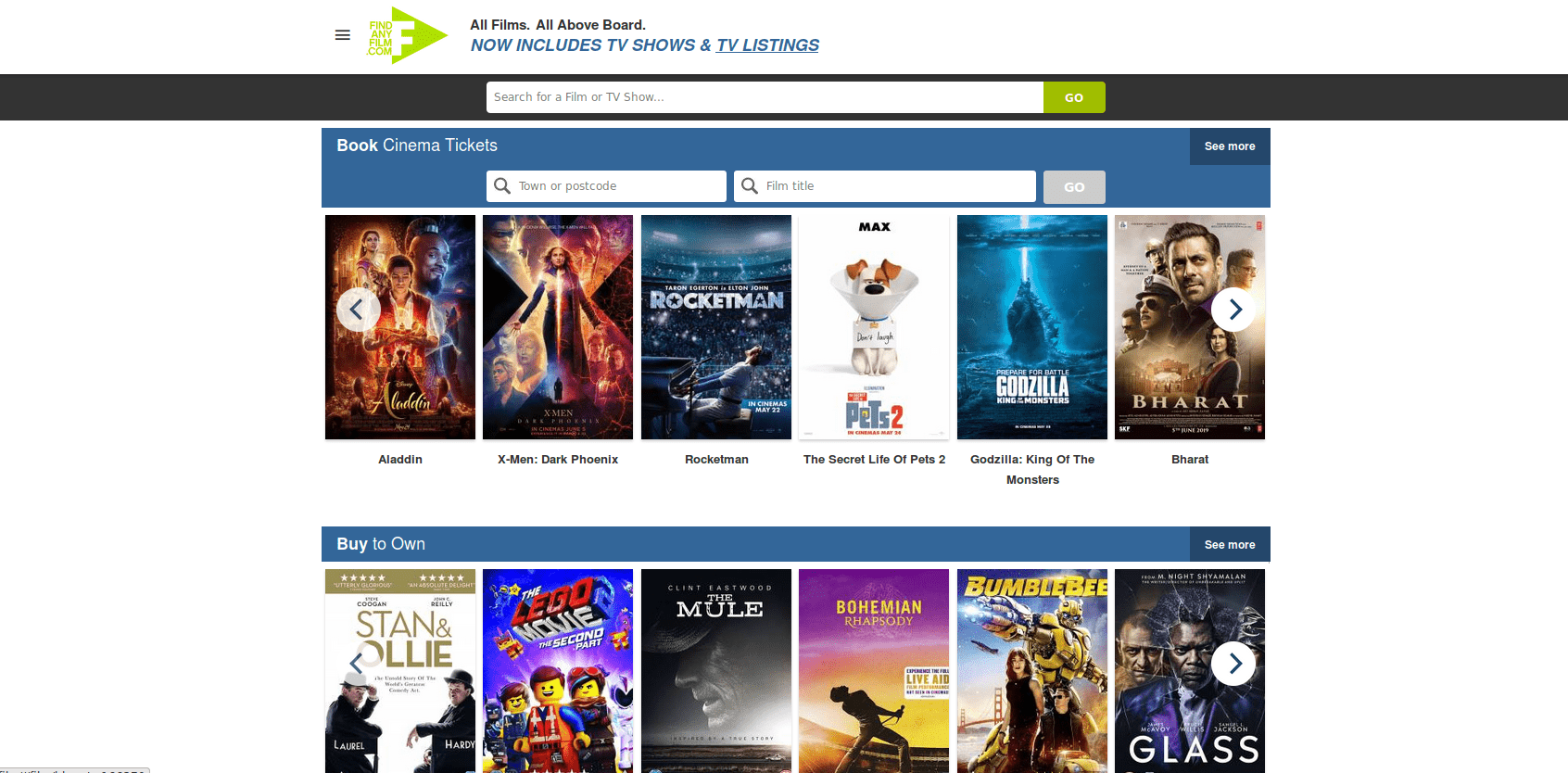Submit the main search with green GO button

(1074, 97)
